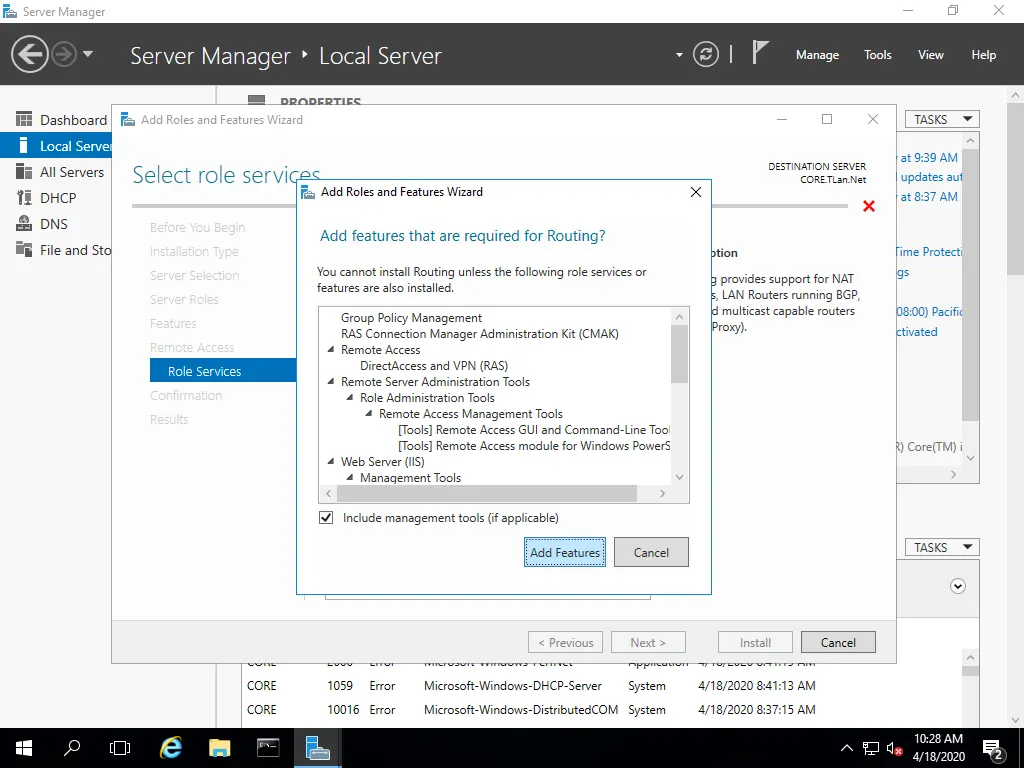Expand the events section chevron circle

[x=957, y=586]
